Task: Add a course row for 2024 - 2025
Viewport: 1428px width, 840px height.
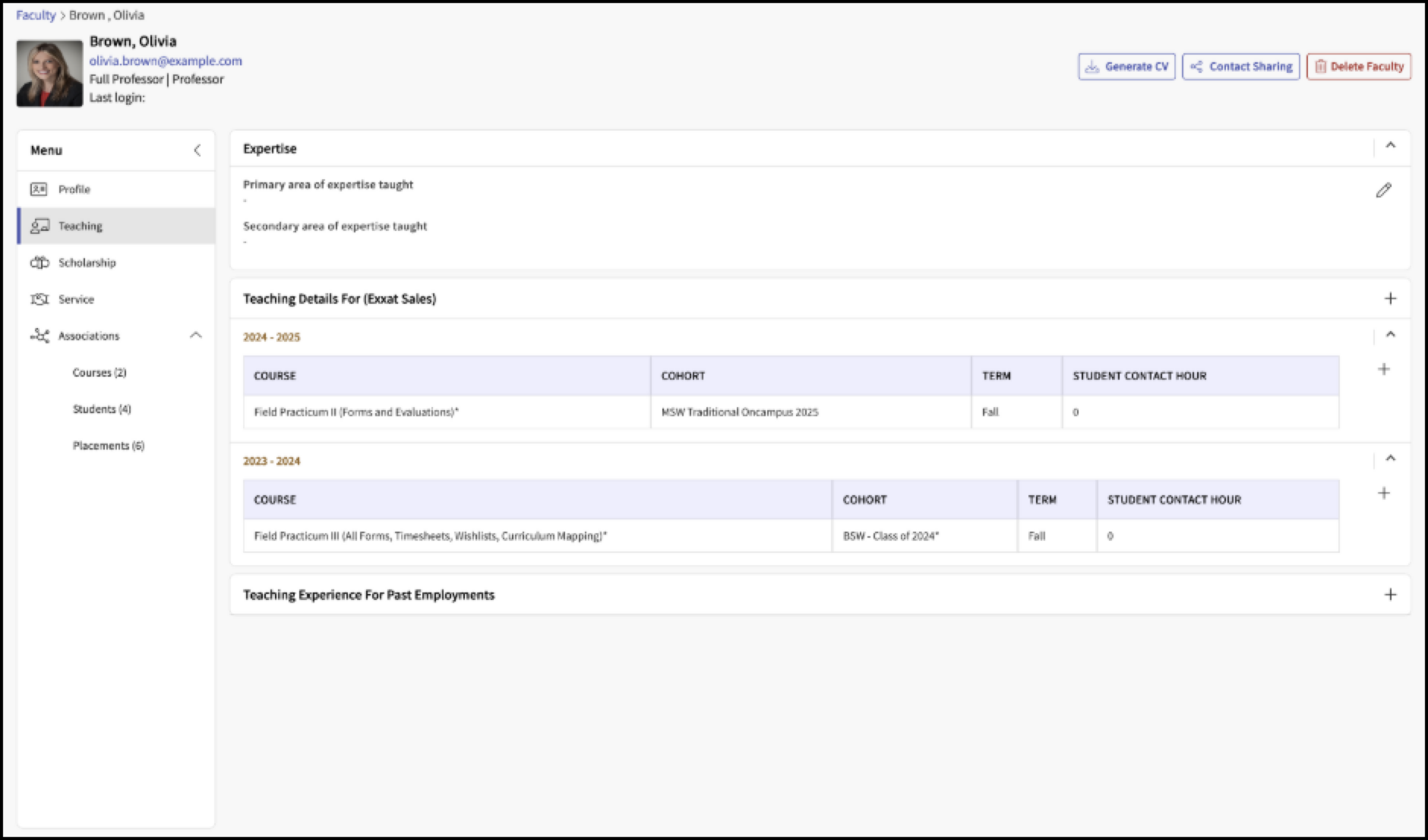Action: click(1384, 369)
